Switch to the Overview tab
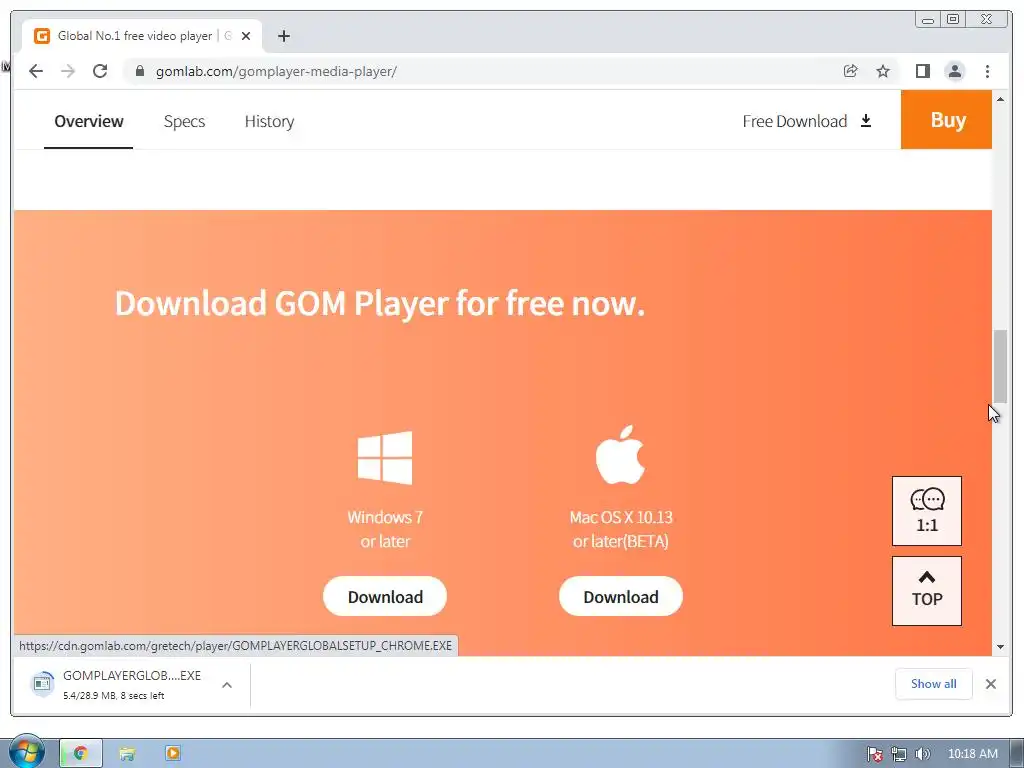Screen dimensions: 1024x768 pyautogui.click(x=89, y=121)
